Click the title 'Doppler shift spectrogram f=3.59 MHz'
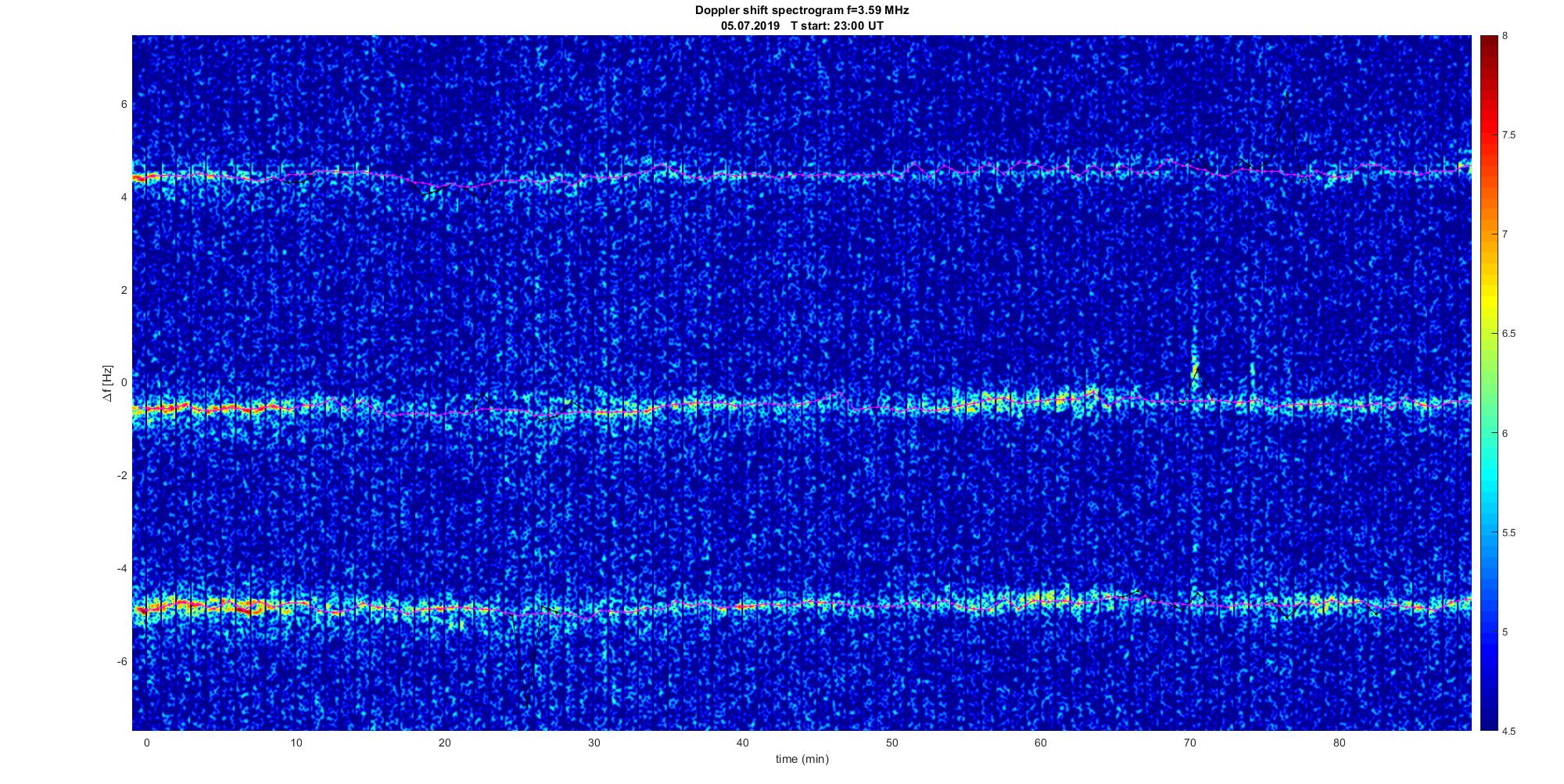 point(802,10)
